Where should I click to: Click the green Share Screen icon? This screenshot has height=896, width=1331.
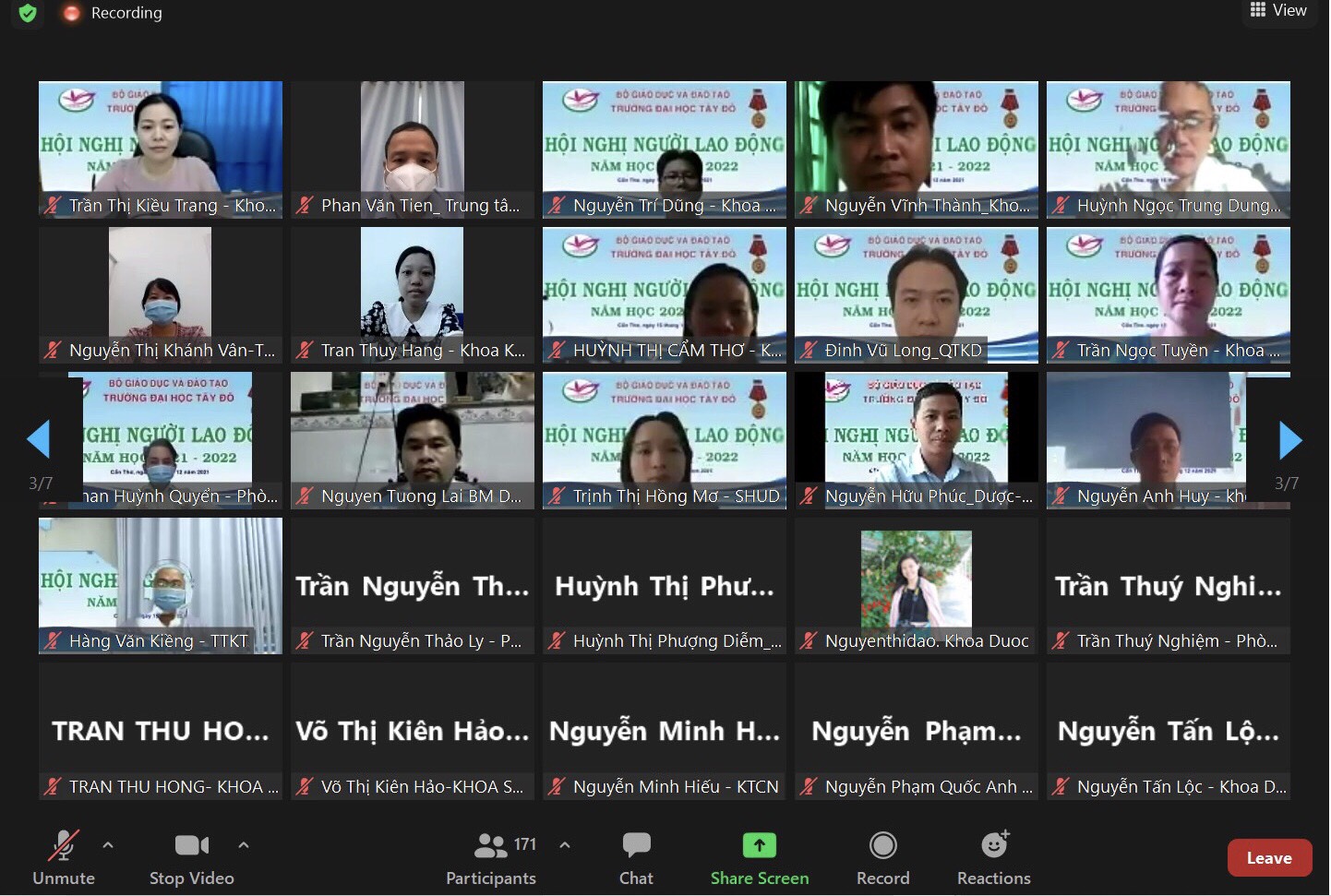point(760,845)
